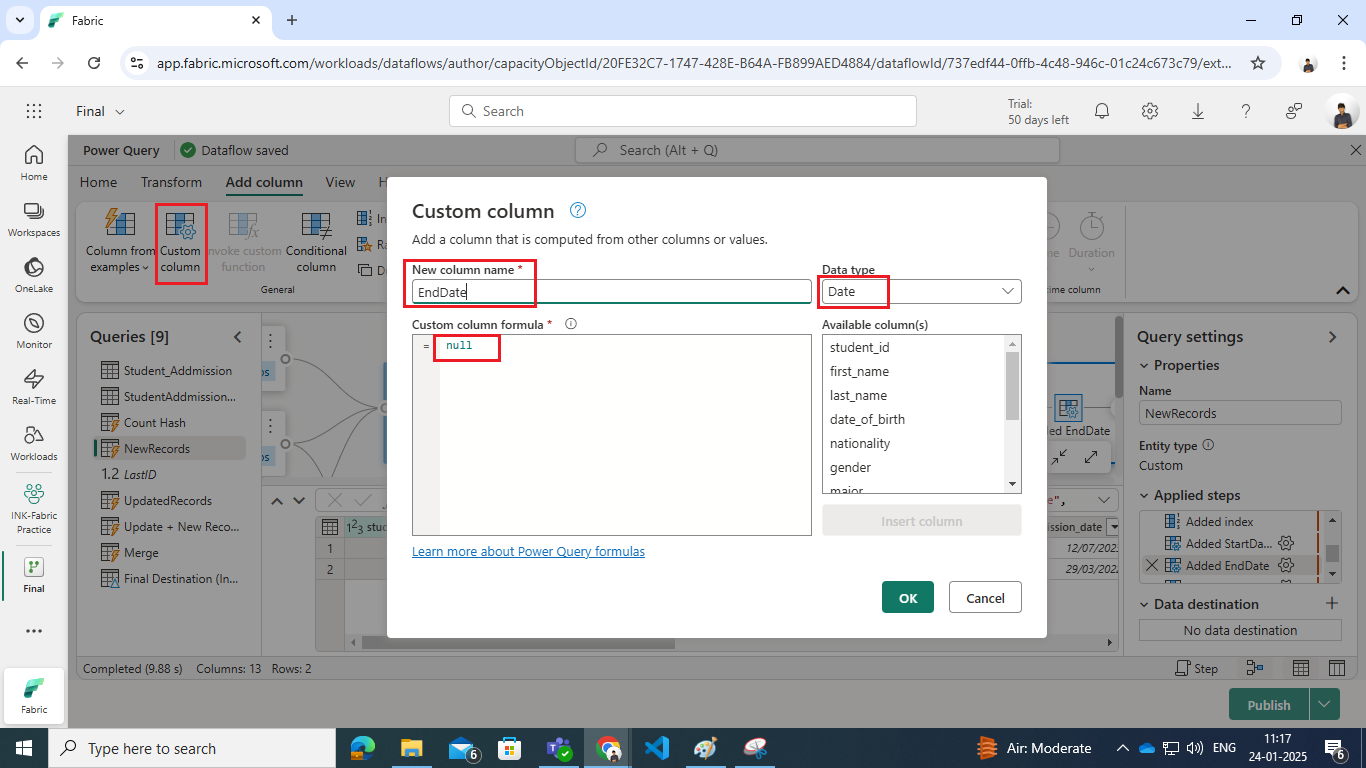Open Monitor in the left sidebar
The height and width of the screenshot is (768, 1366).
(x=34, y=331)
